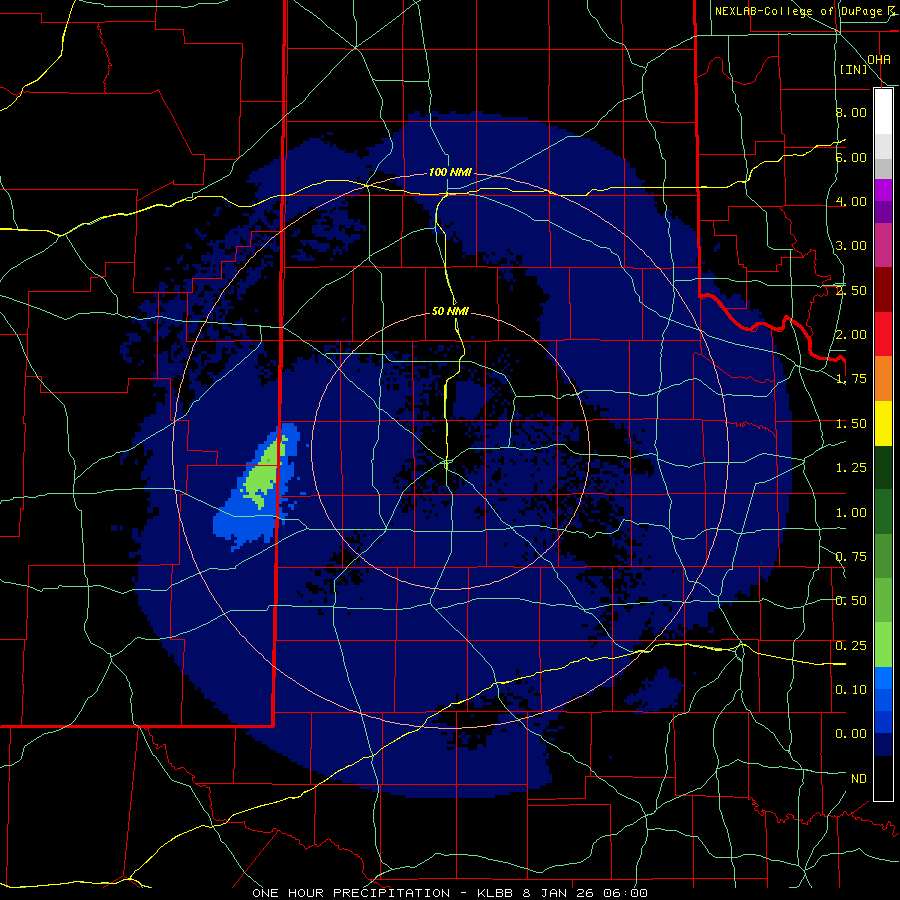Click the KLBB radar site identifier

coord(496,893)
